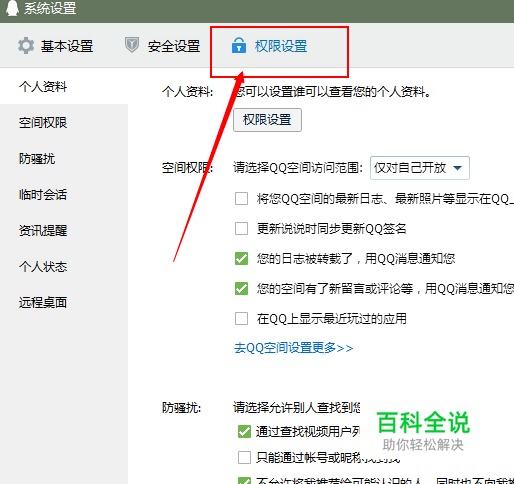Click the 个人资料: section label
The width and height of the screenshot is (514, 484).
[x=187, y=92]
